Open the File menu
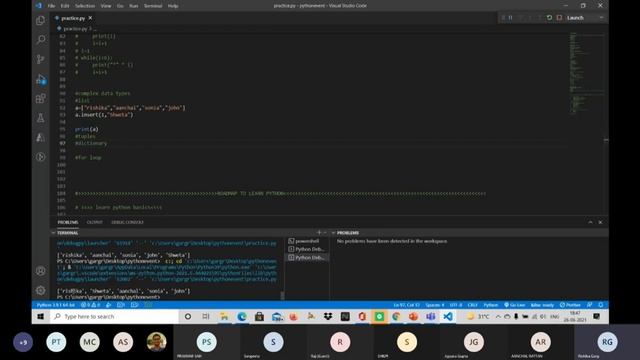This screenshot has height=360, width=640. coord(51,6)
